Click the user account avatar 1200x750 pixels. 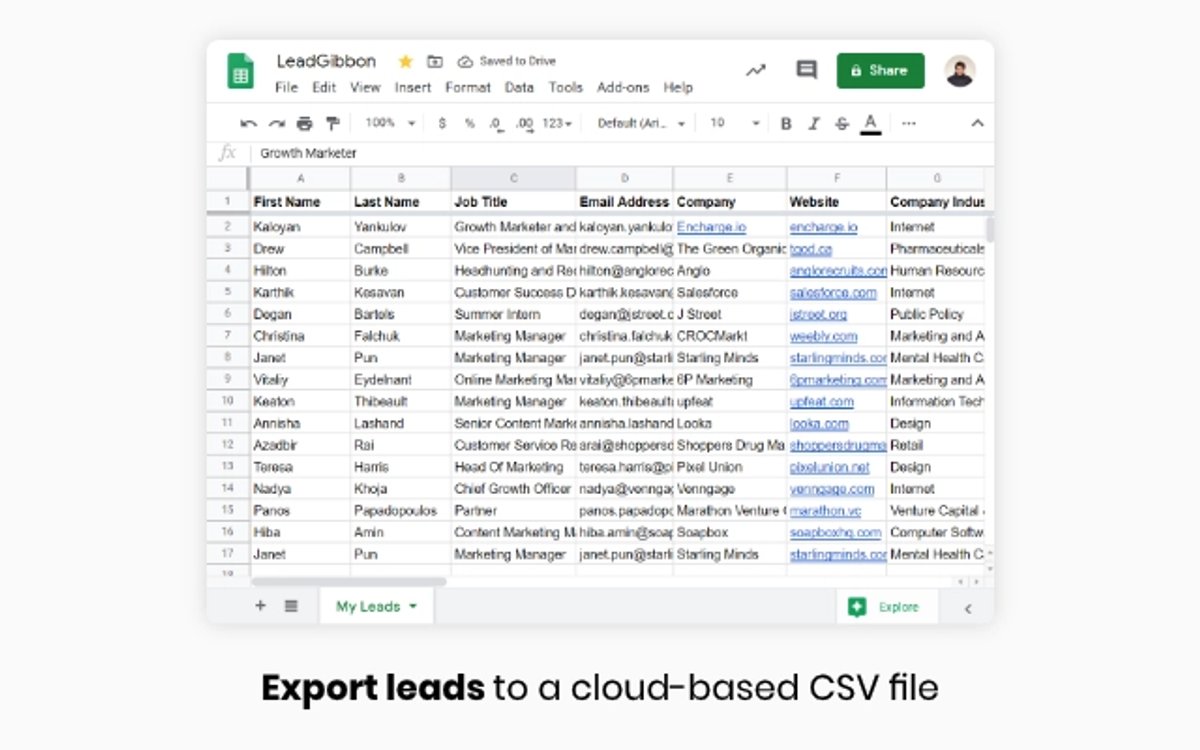coord(959,71)
